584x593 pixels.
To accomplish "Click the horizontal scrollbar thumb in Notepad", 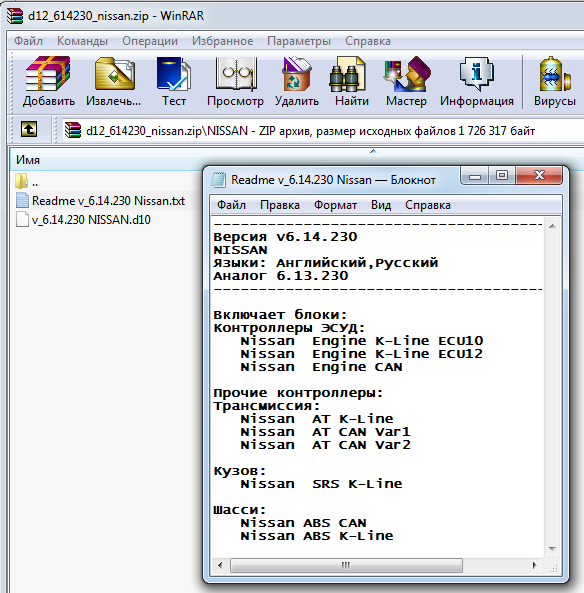I will pyautogui.click(x=346, y=565).
